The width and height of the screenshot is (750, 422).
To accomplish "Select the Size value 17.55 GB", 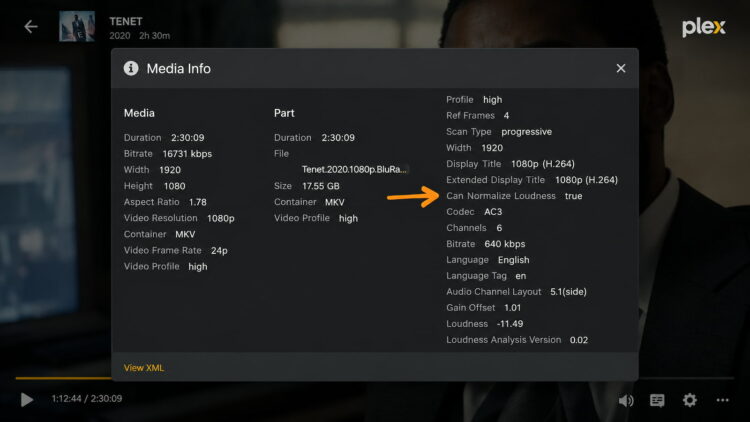I will (320, 186).
